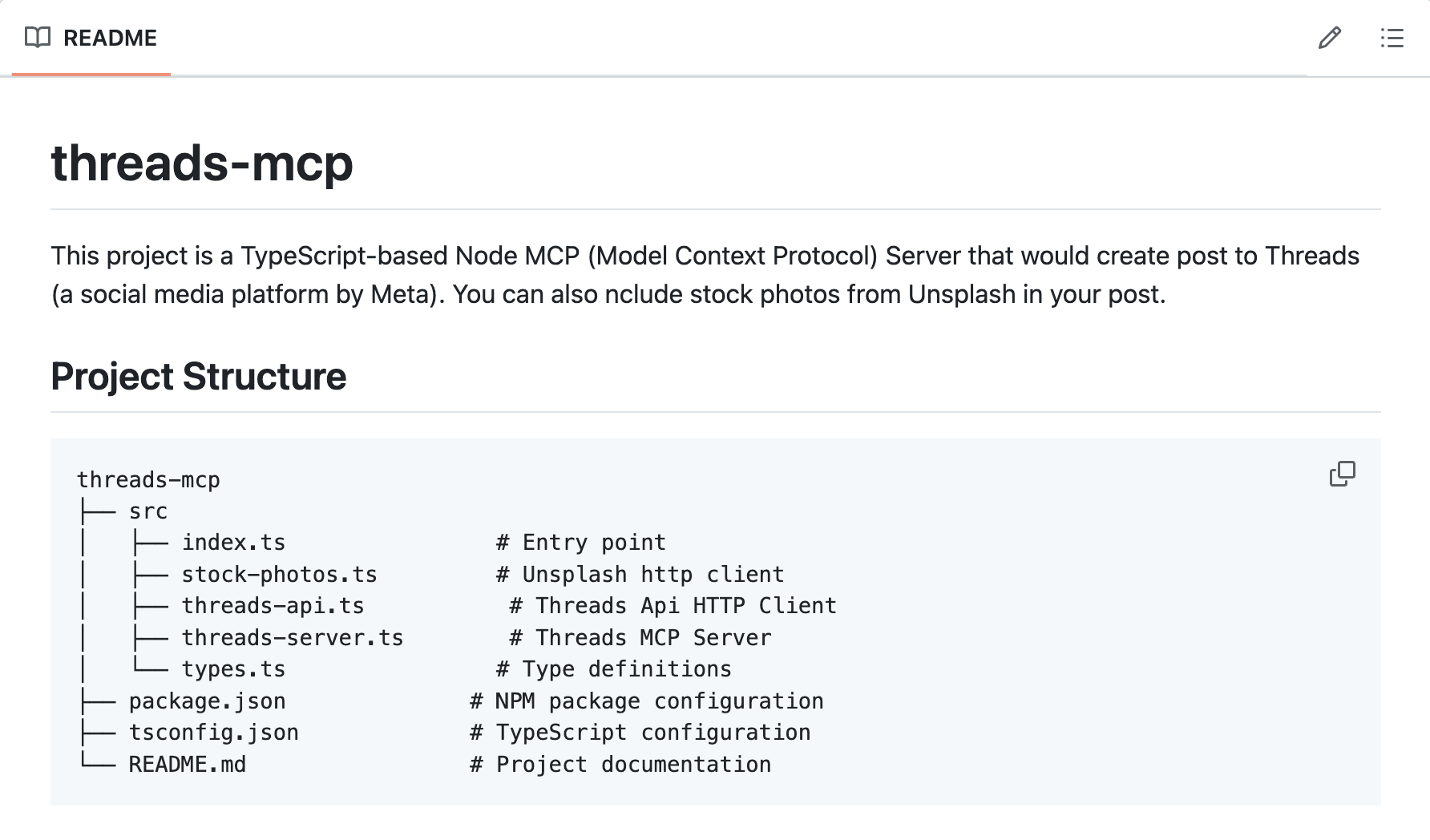The height and width of the screenshot is (840, 1430).
Task: Click the threads-mcp main heading
Action: coord(202,163)
